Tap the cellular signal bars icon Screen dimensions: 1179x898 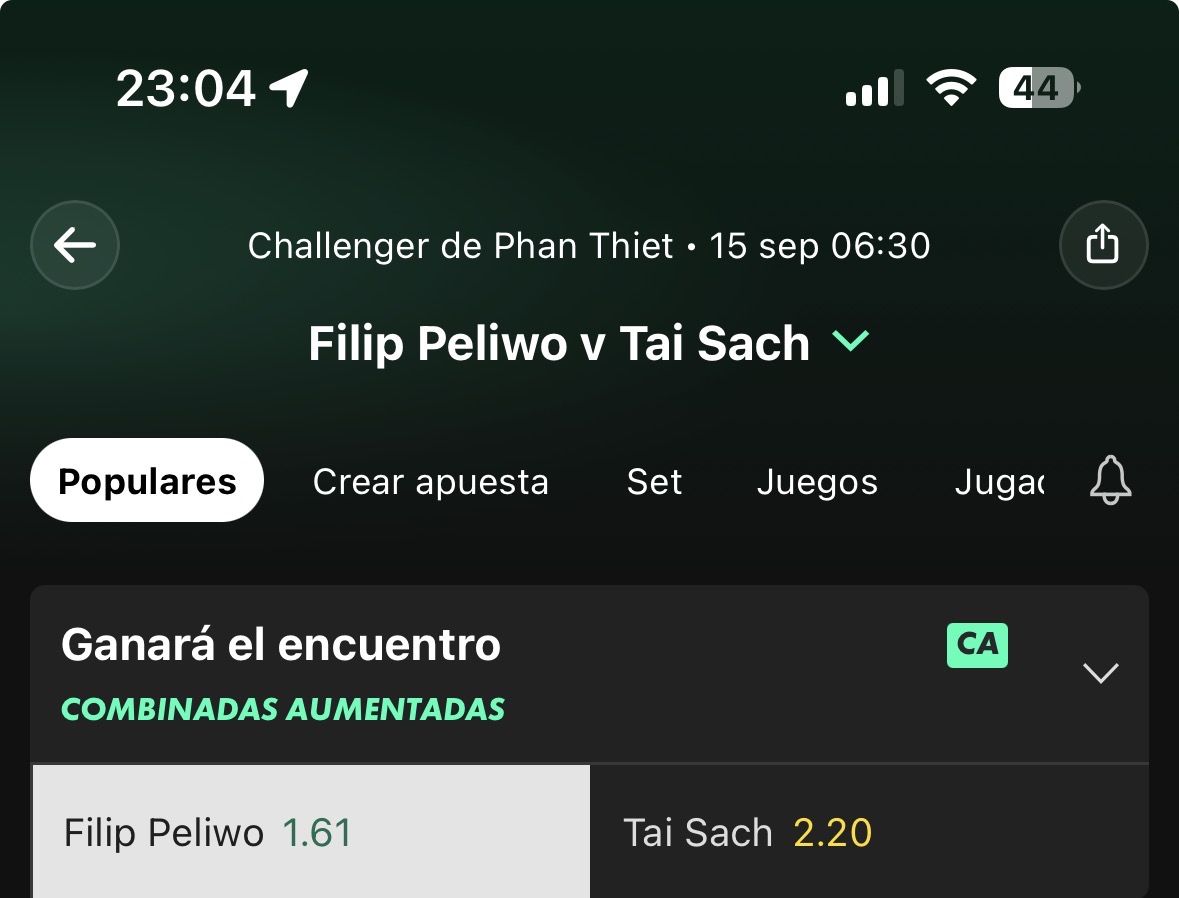point(874,88)
